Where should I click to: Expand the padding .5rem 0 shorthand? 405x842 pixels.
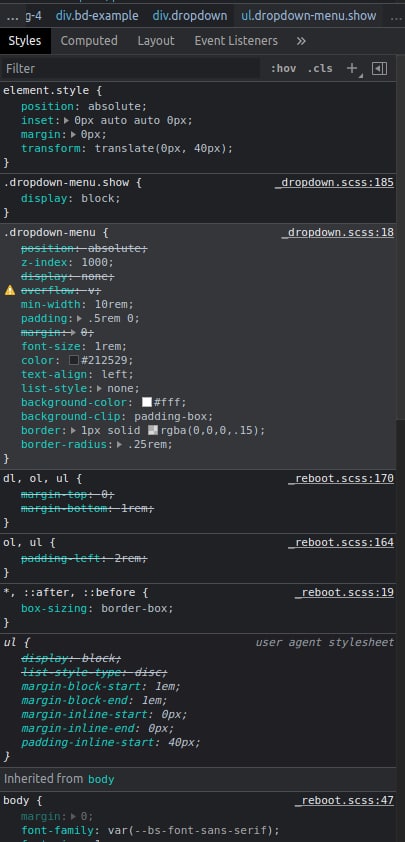[x=80, y=318]
